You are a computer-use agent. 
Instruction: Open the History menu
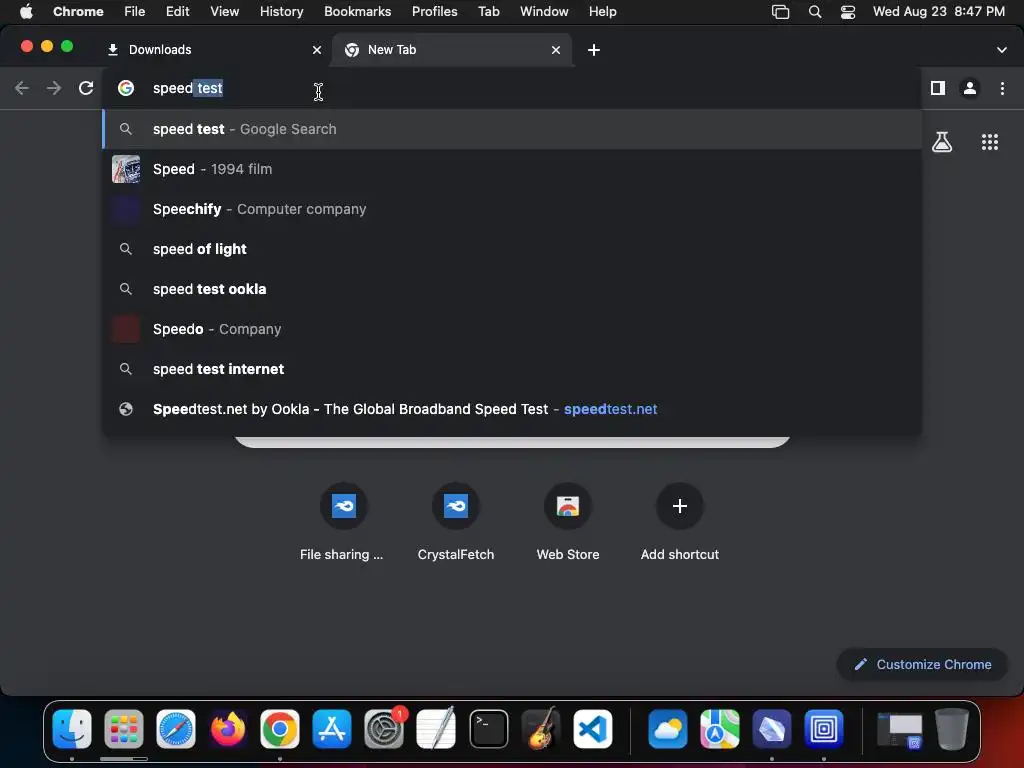click(281, 11)
